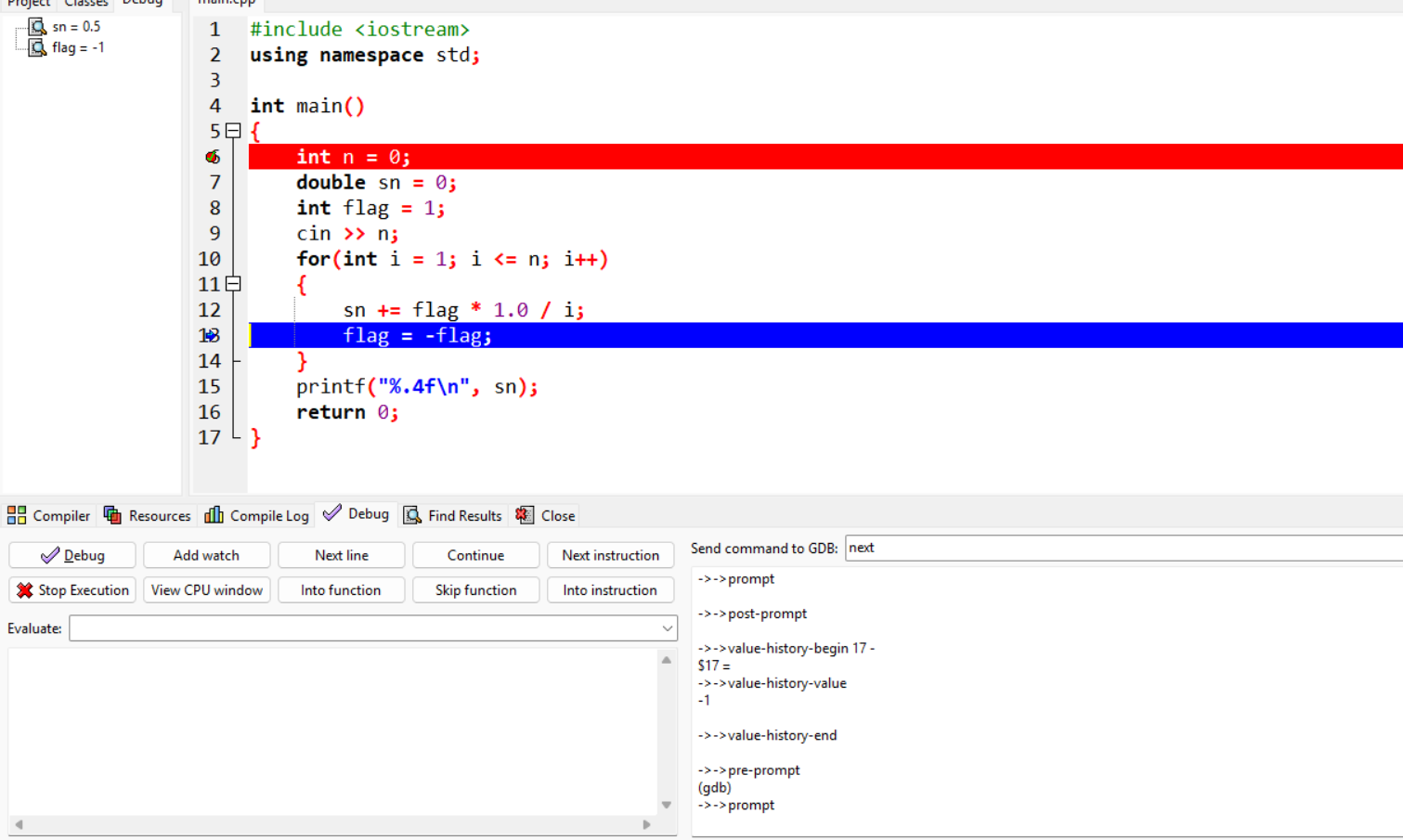Viewport: 1403px width, 840px height.
Task: Click '$17 =' in the GDB output
Action: tap(714, 666)
